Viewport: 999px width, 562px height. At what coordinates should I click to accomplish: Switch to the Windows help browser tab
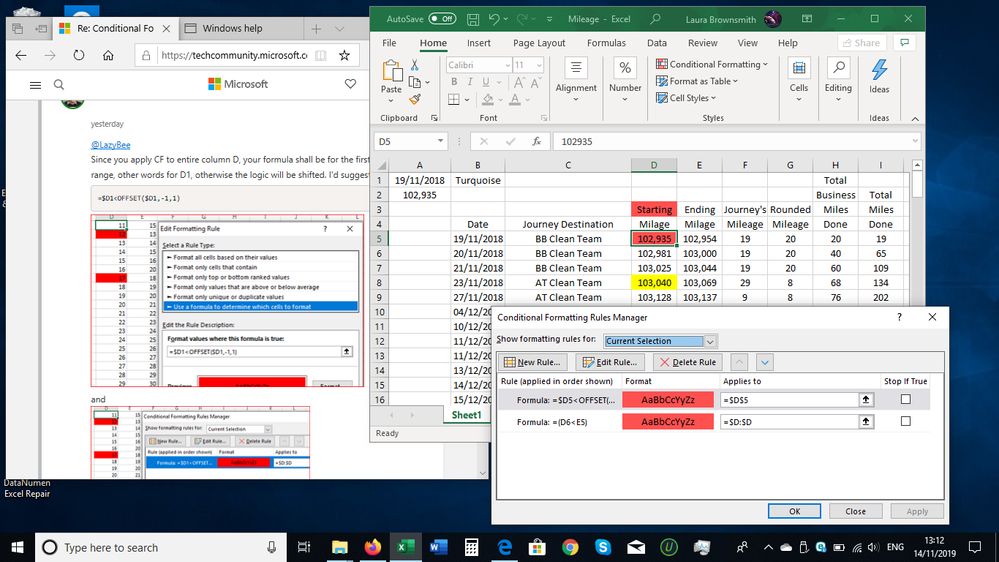(240, 28)
